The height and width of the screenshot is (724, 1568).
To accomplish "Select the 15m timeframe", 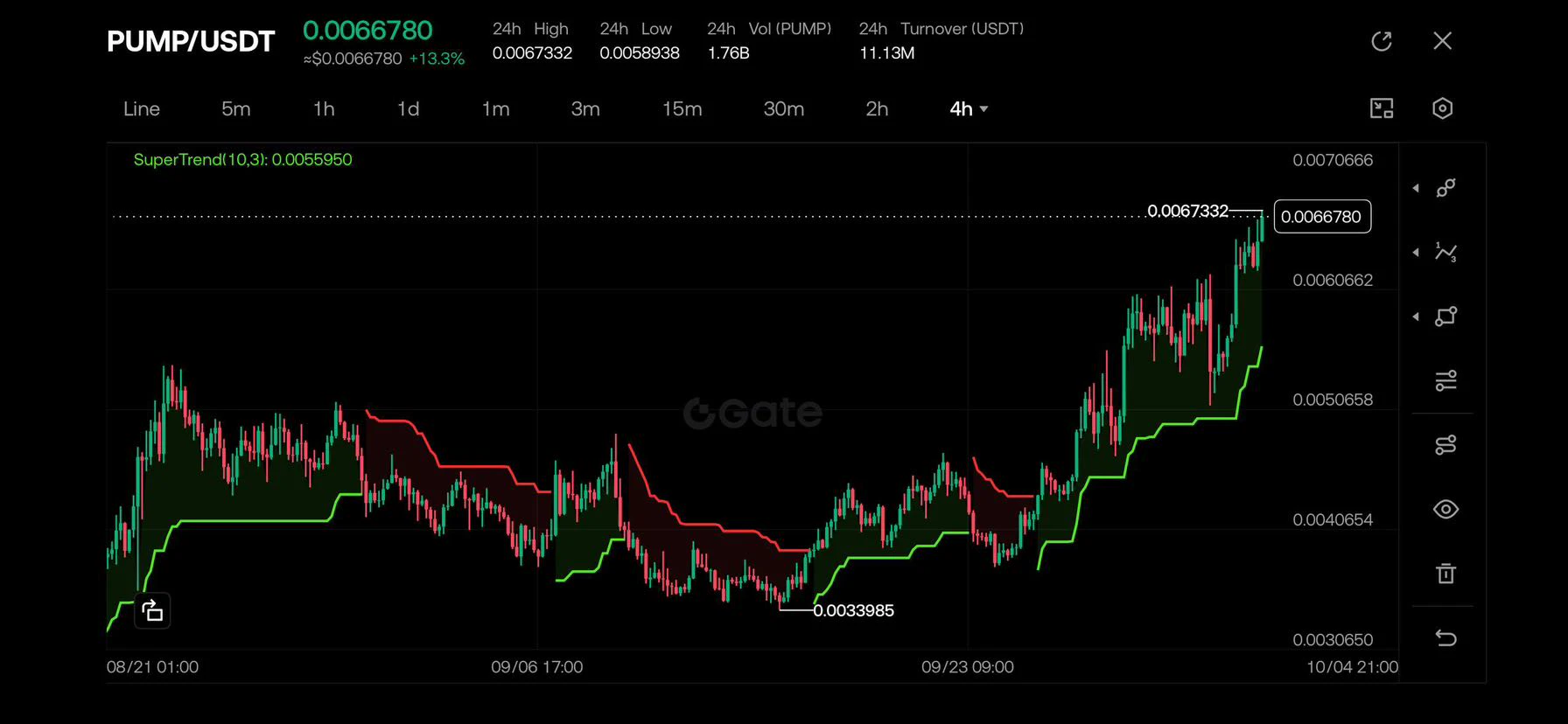I will [x=682, y=108].
